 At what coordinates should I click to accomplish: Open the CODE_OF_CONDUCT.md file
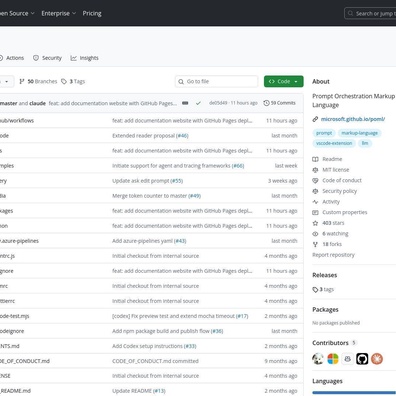point(25,361)
